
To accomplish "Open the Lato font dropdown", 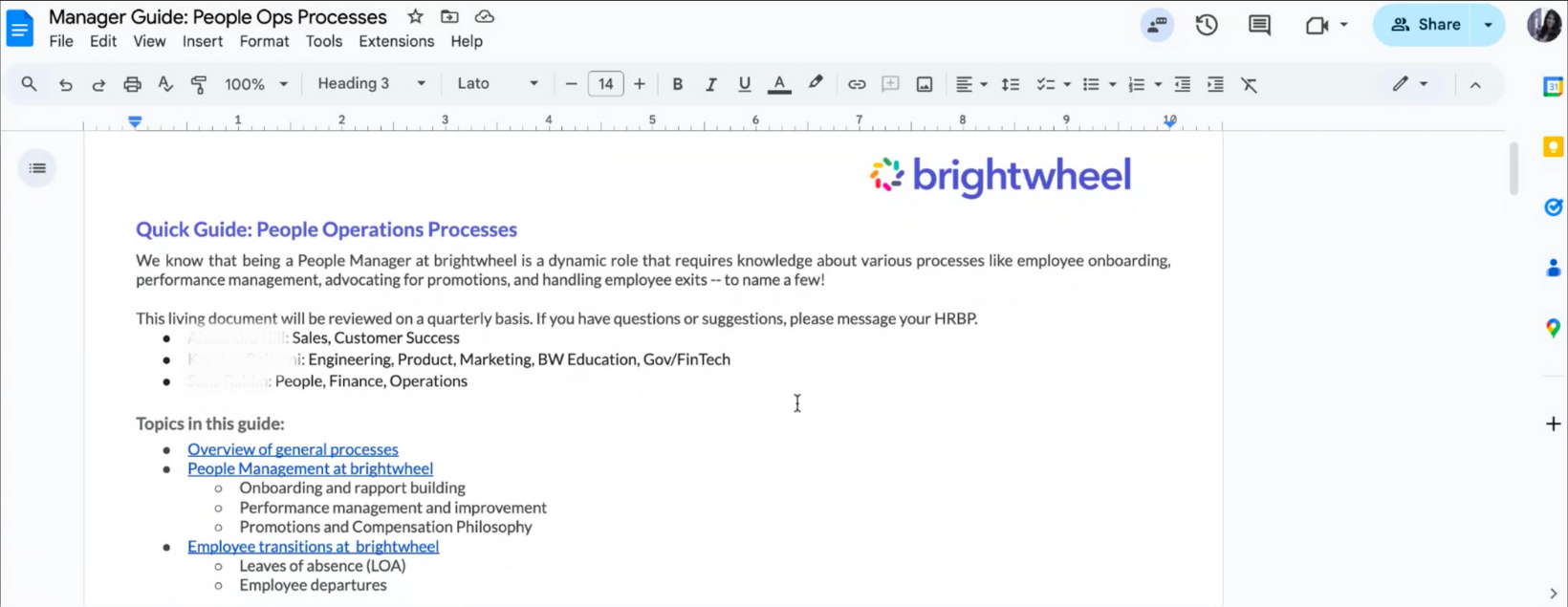I will click(497, 83).
